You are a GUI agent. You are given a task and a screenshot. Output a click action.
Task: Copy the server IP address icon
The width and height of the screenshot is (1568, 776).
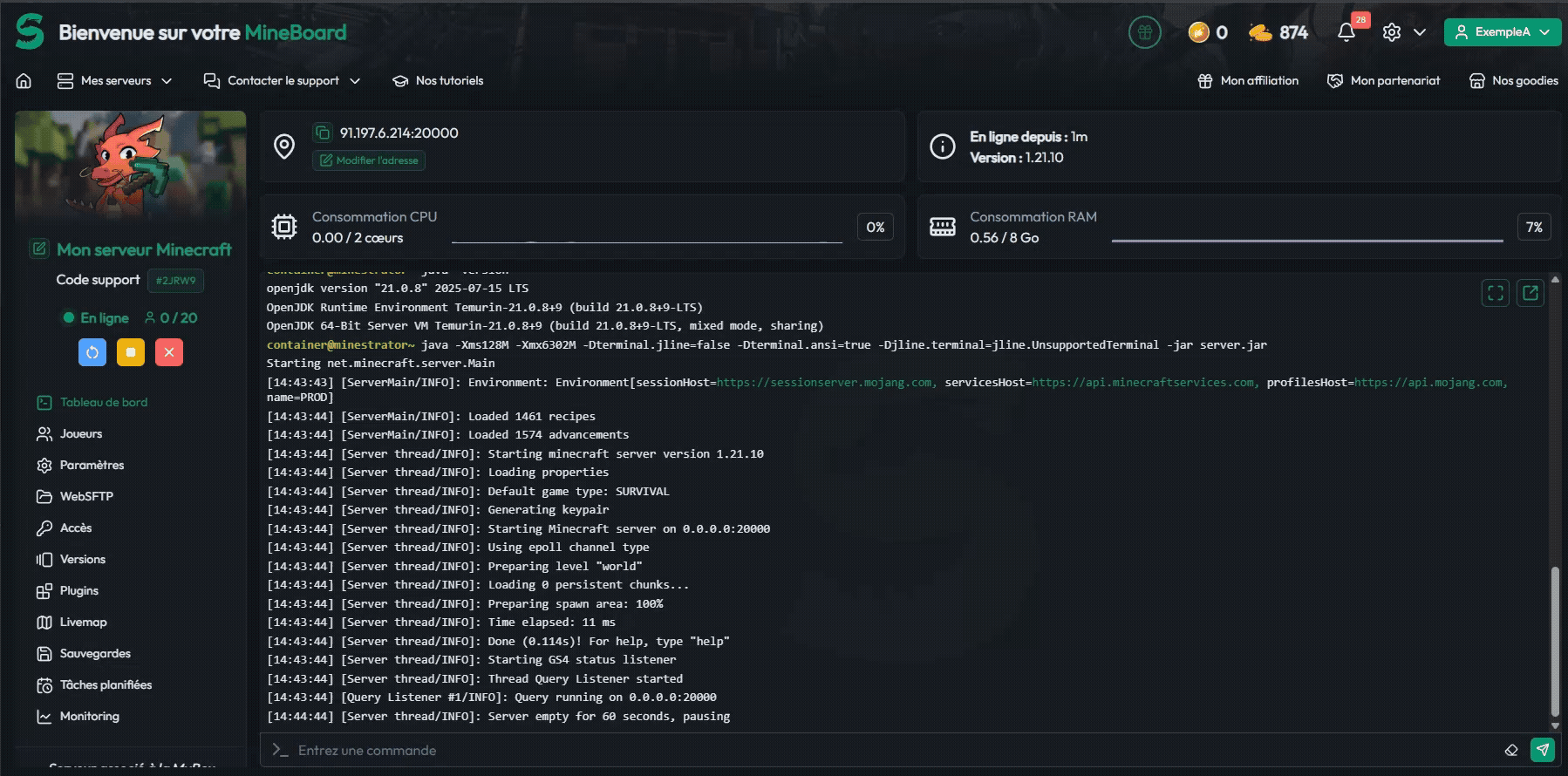pos(323,133)
